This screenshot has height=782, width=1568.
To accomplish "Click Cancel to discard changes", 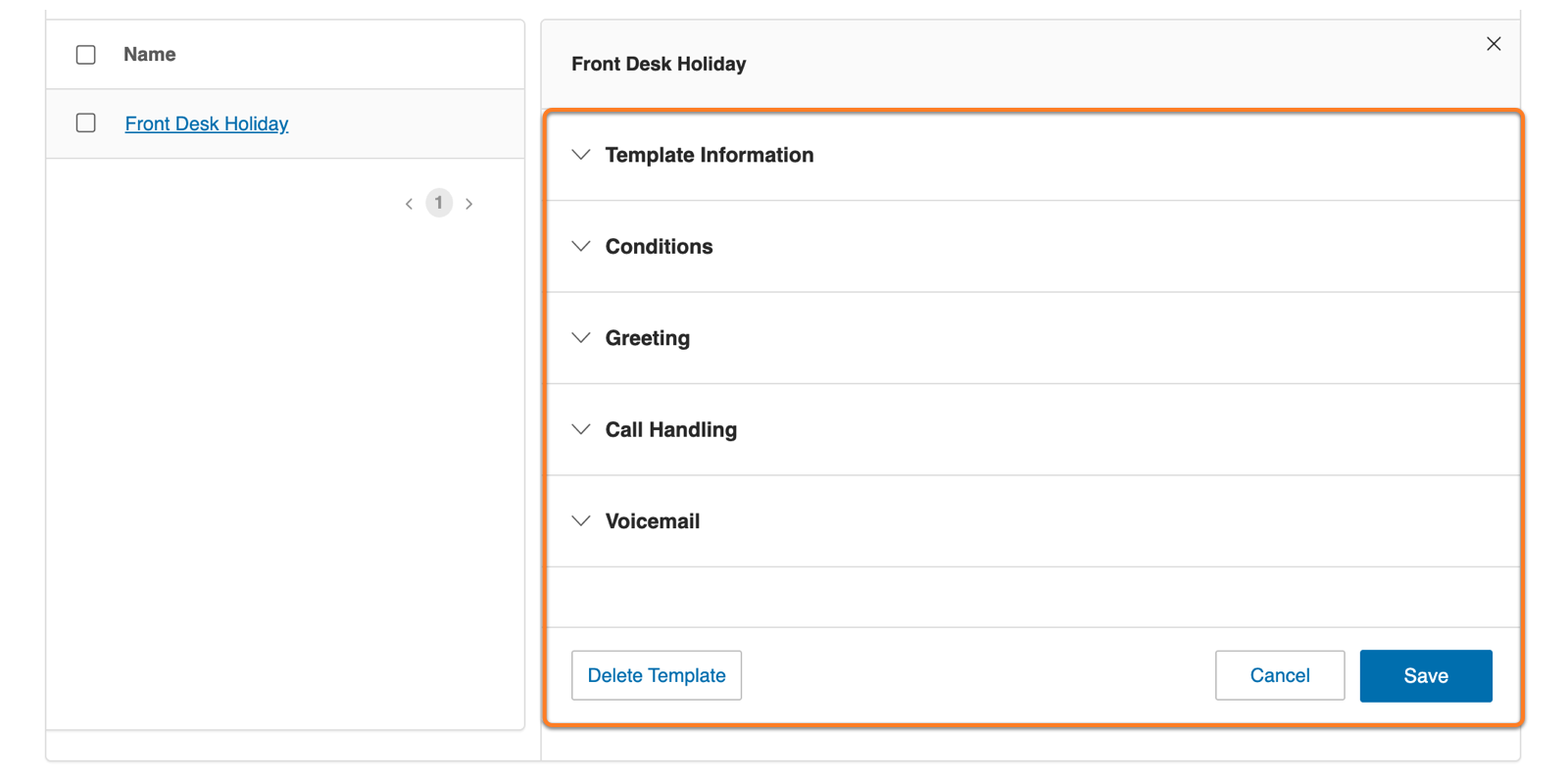I will tap(1279, 675).
